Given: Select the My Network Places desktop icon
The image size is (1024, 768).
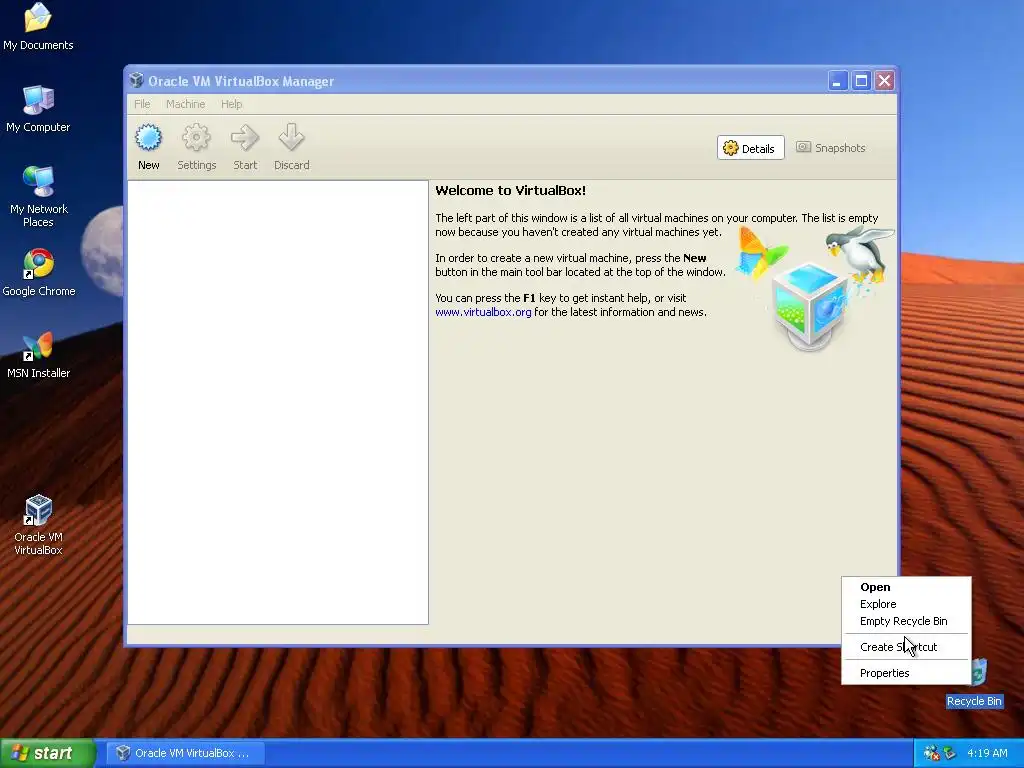Looking at the screenshot, I should 38,196.
